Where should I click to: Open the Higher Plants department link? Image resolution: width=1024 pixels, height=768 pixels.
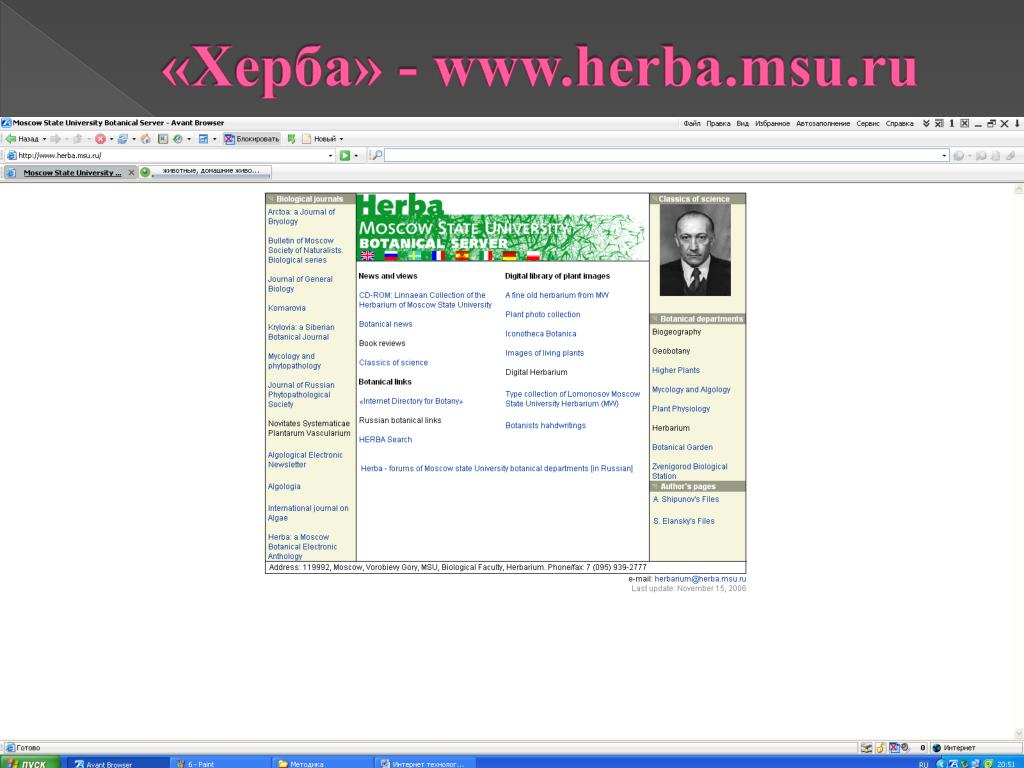675,370
